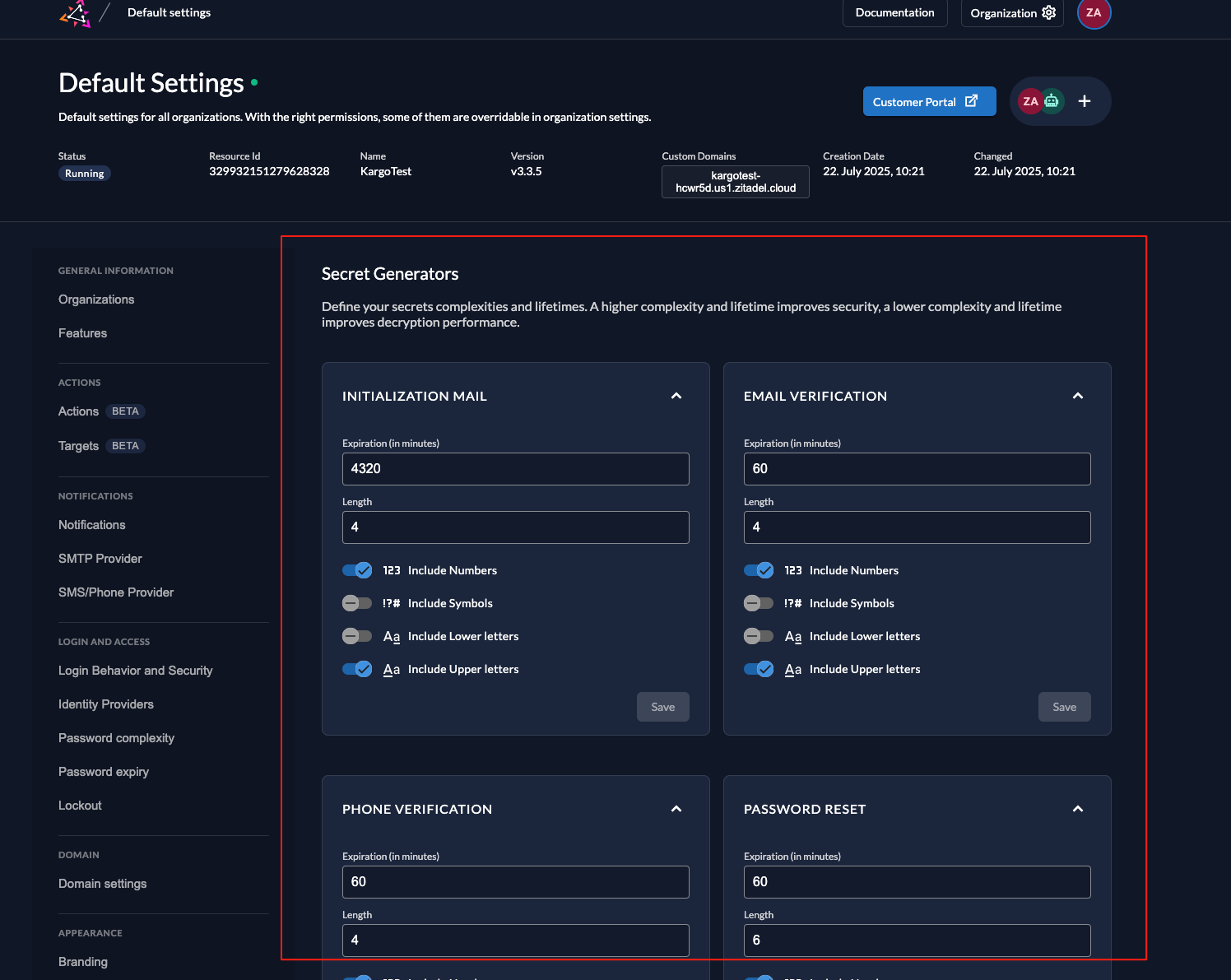Collapse the Initialization Mail panel
1231x980 pixels.
[676, 396]
